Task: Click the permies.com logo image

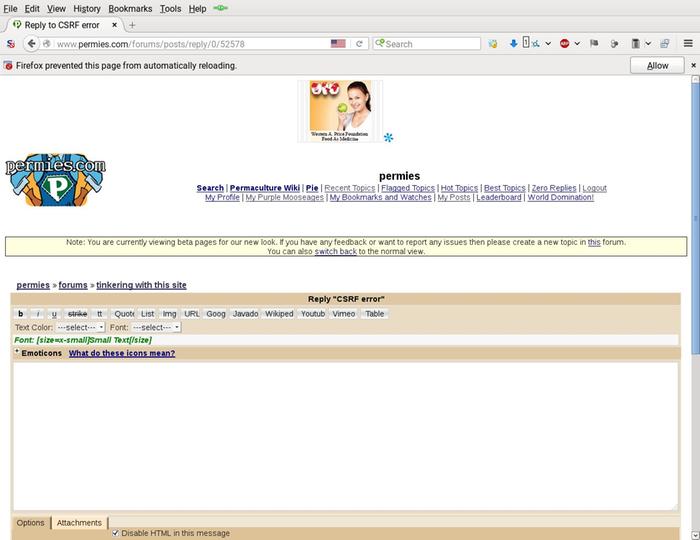Action: click(x=55, y=180)
